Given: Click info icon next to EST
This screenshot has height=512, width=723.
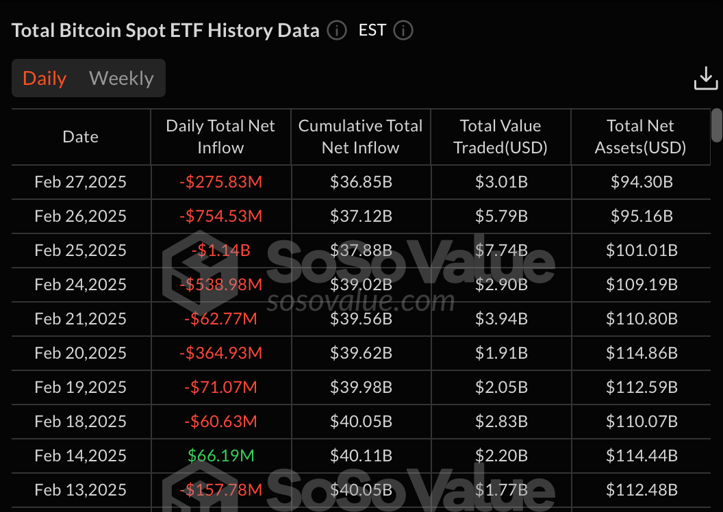Looking at the screenshot, I should 403,30.
